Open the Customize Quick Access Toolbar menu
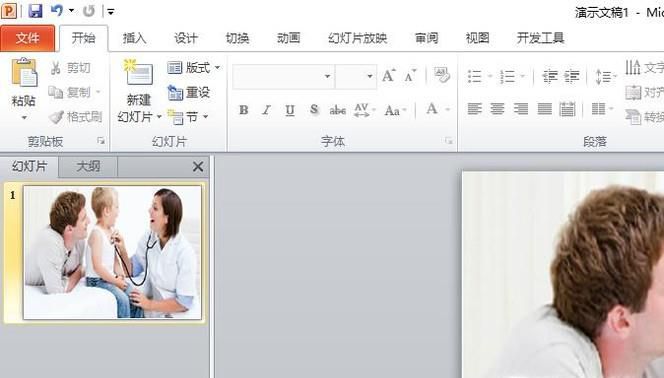 tap(111, 12)
